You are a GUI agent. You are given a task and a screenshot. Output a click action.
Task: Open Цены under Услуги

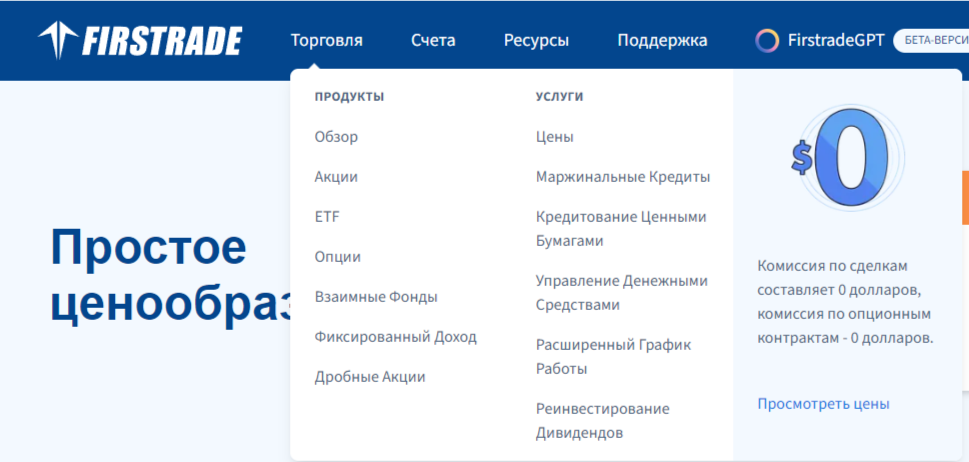[554, 136]
